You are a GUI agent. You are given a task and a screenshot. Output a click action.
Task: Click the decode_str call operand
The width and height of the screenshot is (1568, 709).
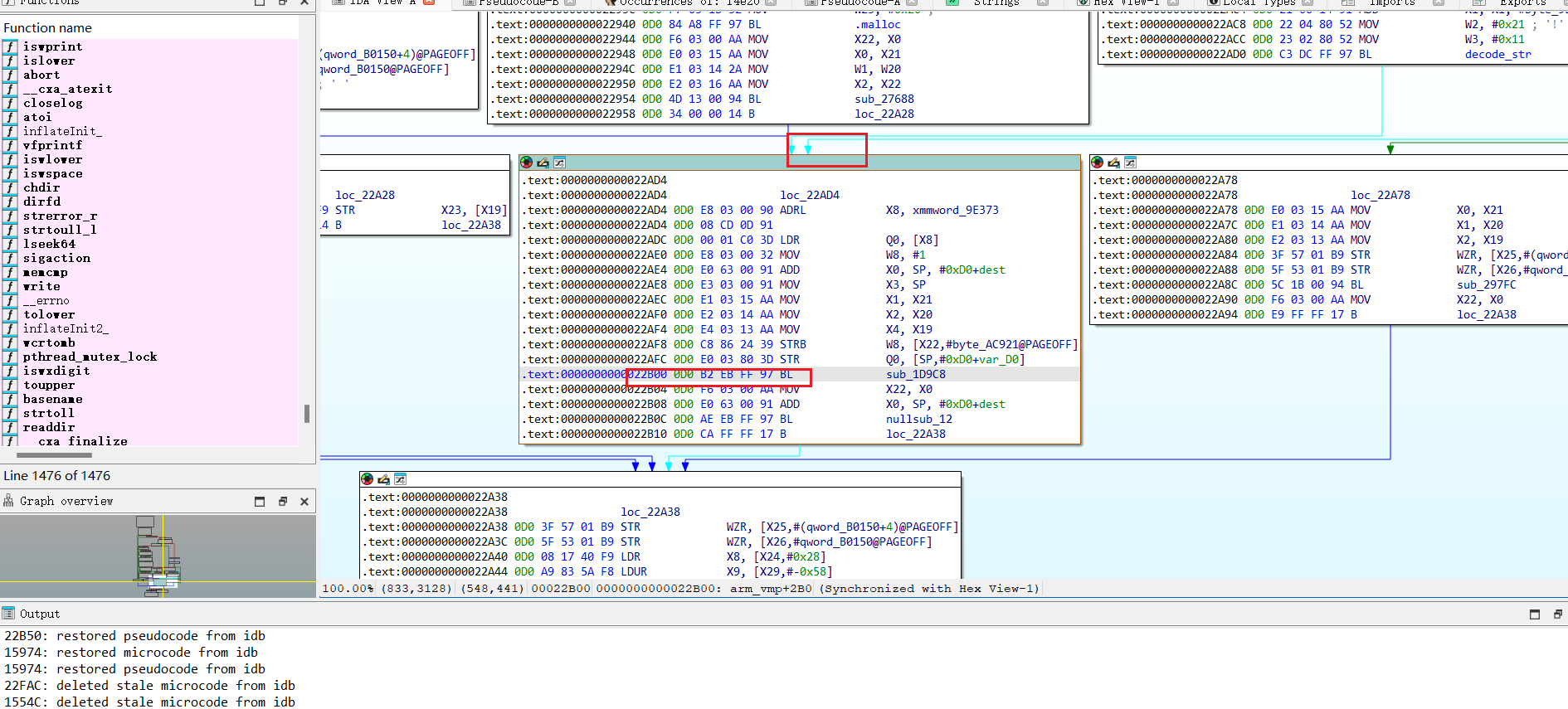(1498, 54)
